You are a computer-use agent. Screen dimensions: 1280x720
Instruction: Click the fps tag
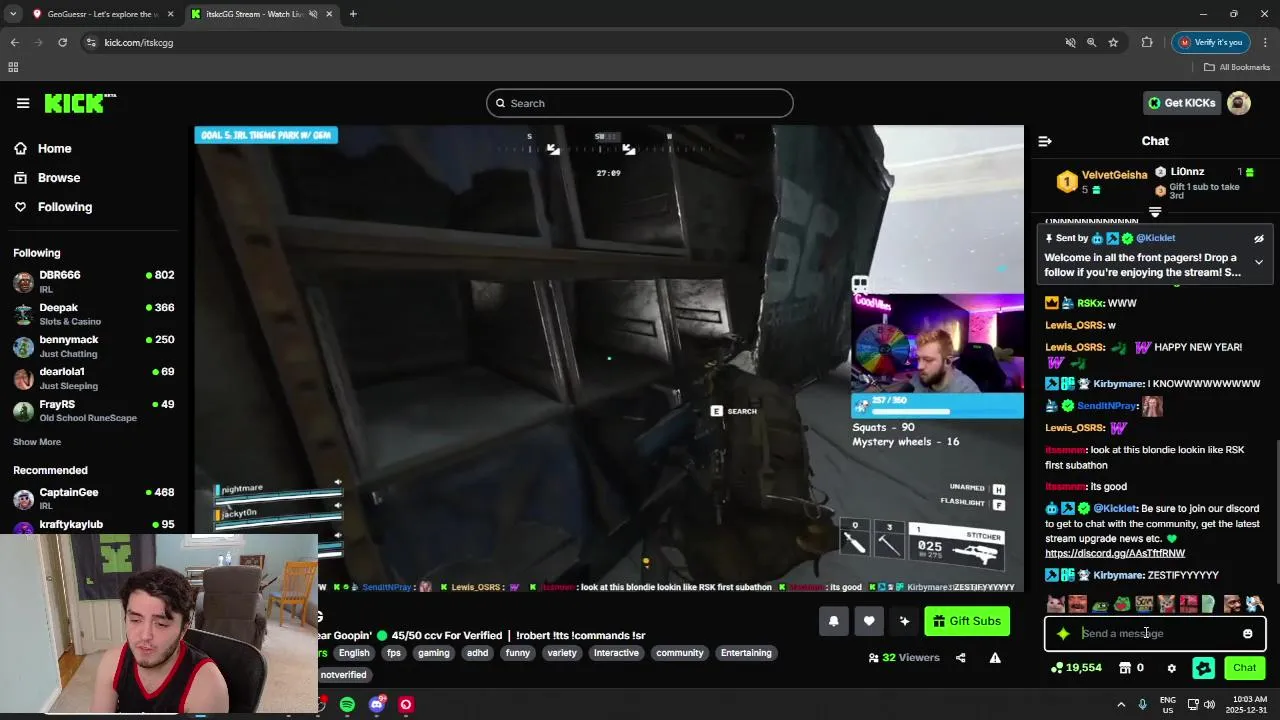[394, 653]
